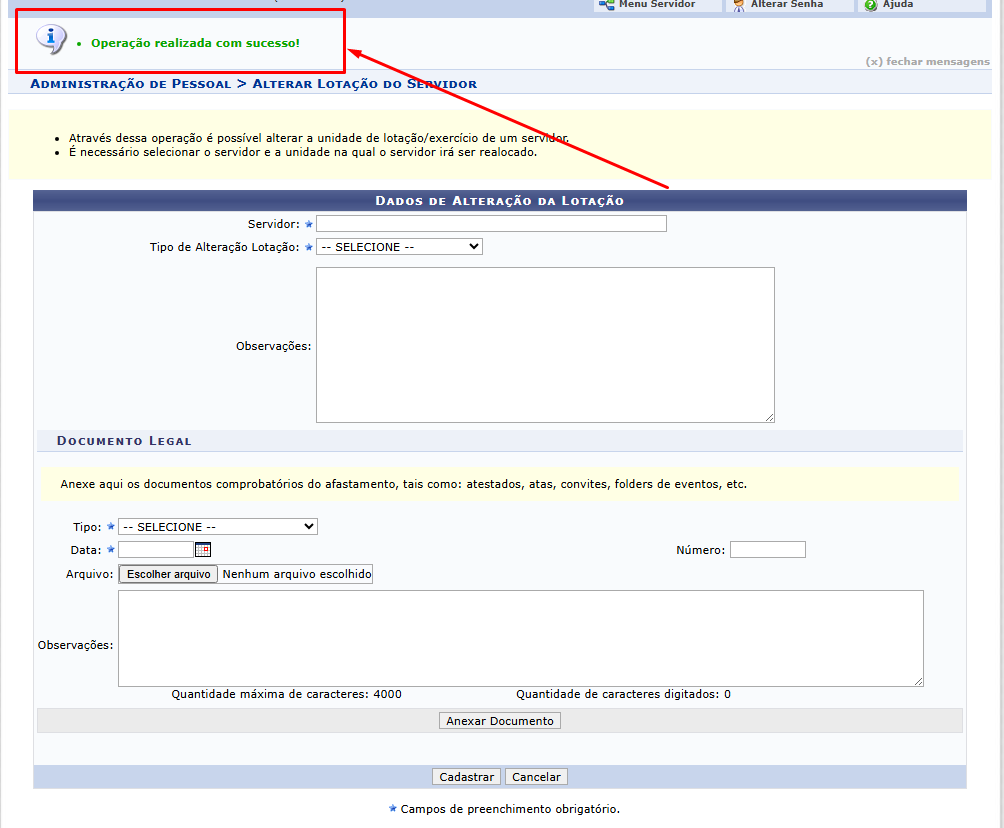Click the Menu Servidor icon
1004x828 pixels.
[x=606, y=5]
